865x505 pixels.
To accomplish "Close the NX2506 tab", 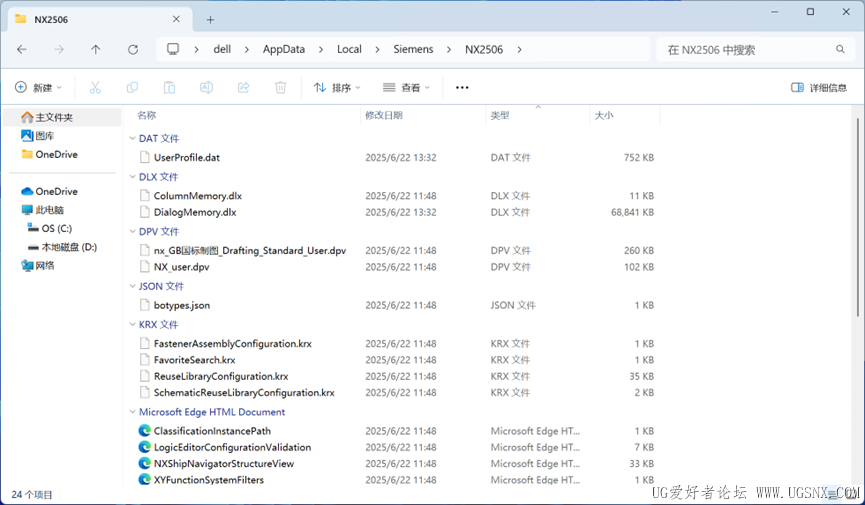I will tap(176, 19).
